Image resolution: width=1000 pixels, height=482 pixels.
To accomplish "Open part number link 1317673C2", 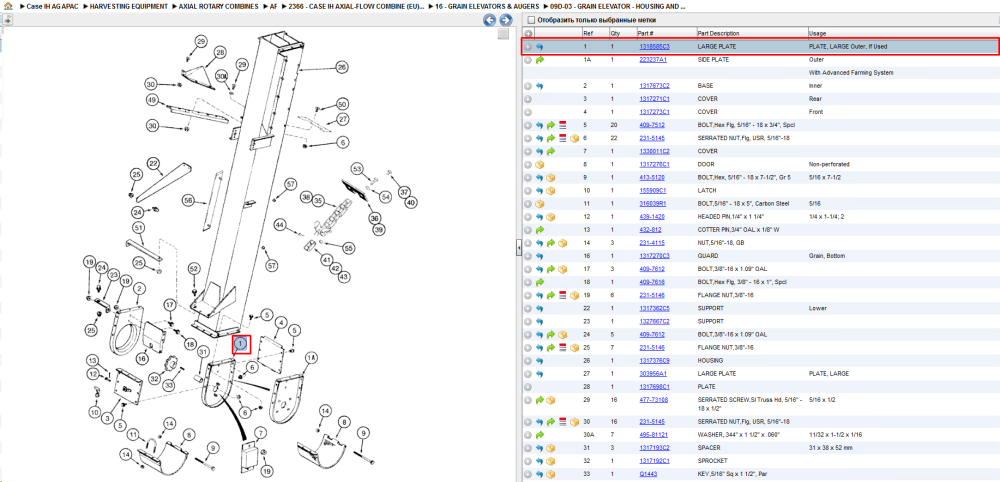I will pyautogui.click(x=654, y=85).
